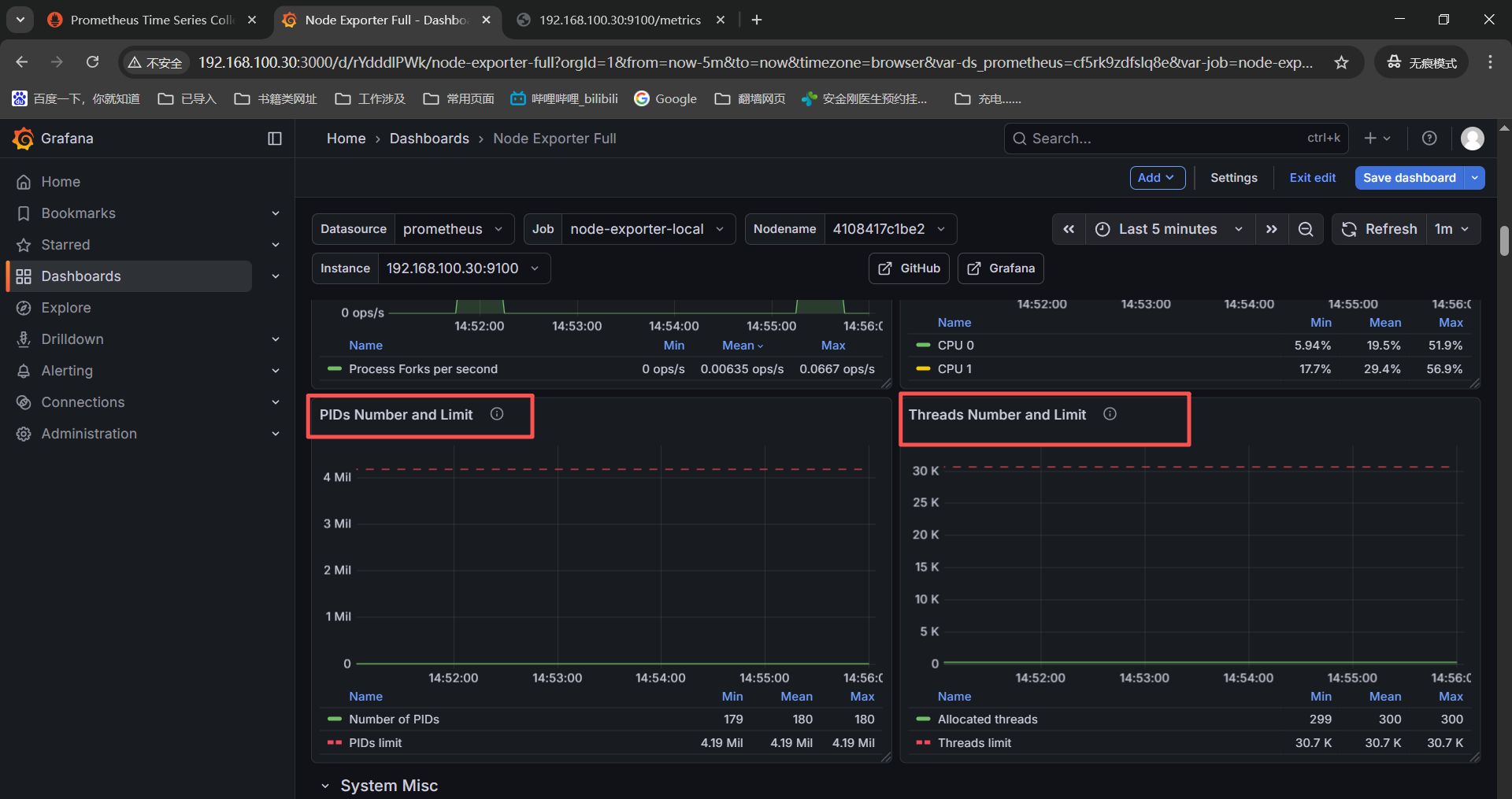Screen dimensions: 1512x799
Task: Shift time range backwards
Action: click(1069, 229)
